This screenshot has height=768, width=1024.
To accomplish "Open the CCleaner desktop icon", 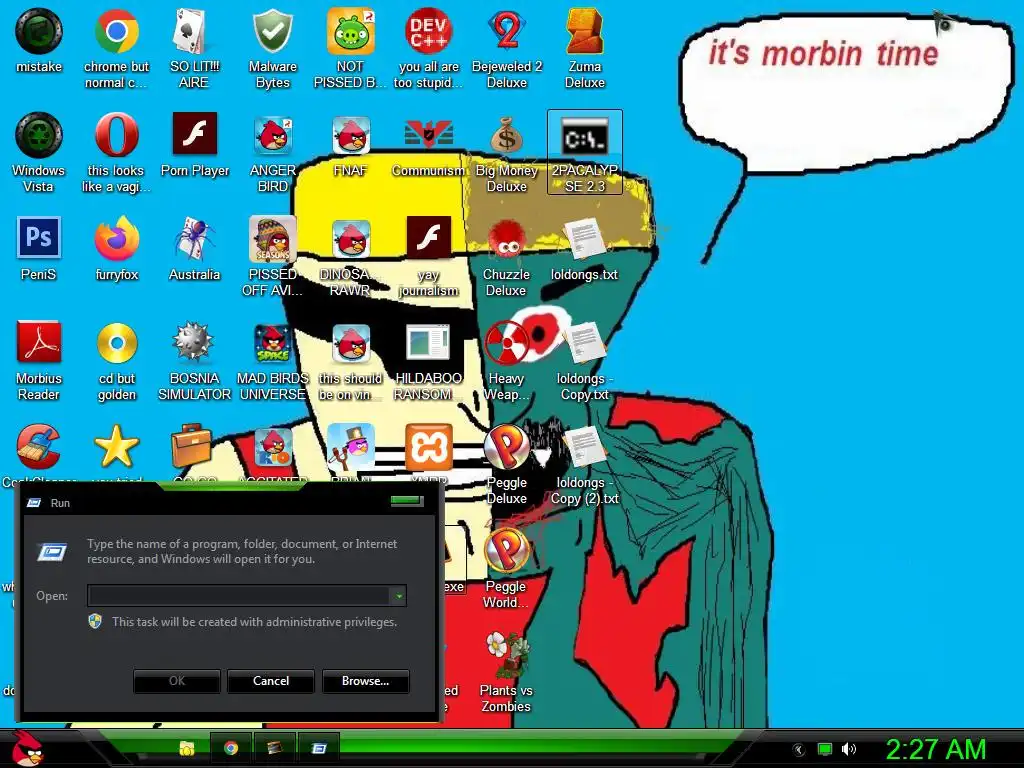I will [39, 447].
